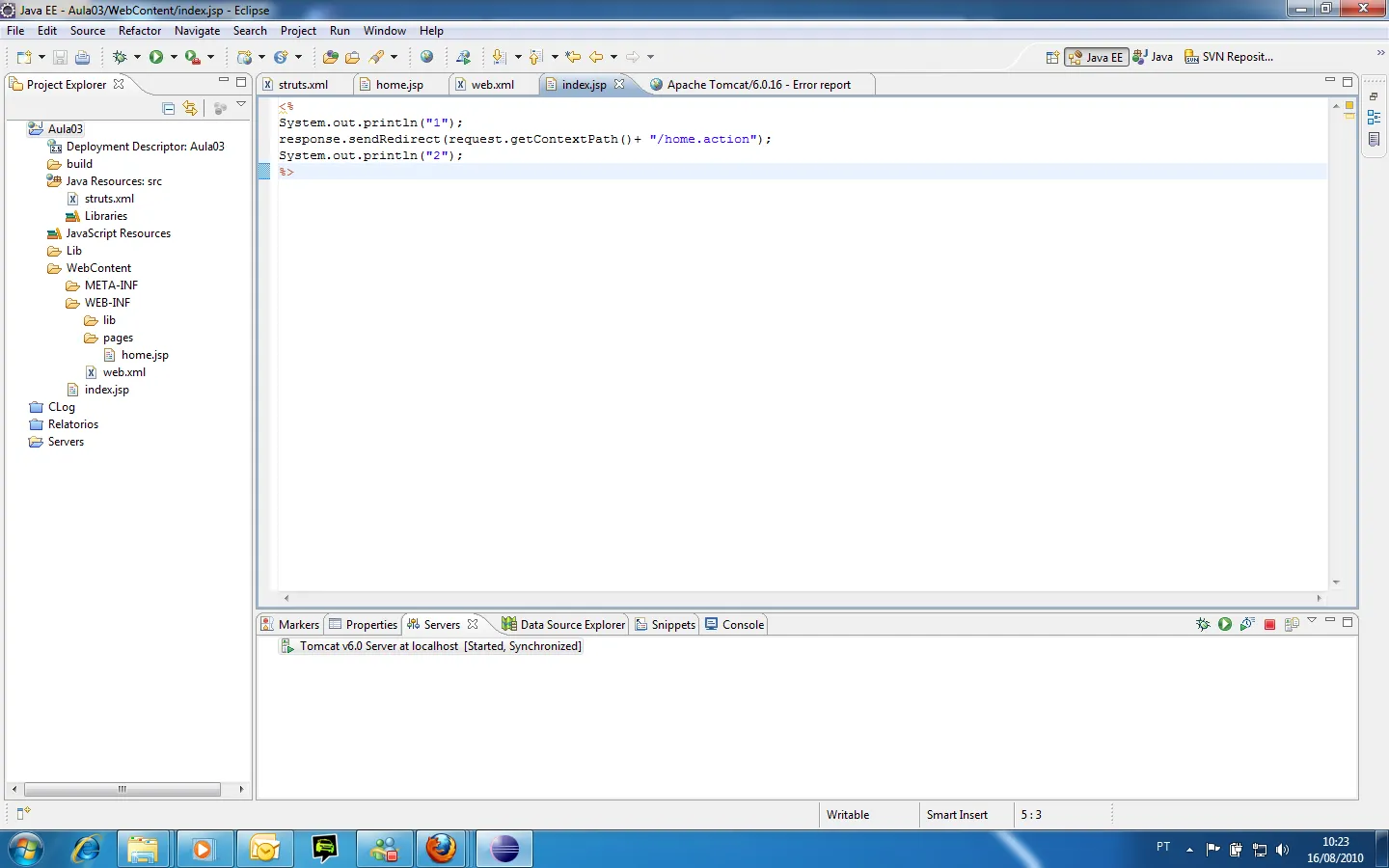Click the editor's horizontal scrollbar track
Viewport: 1389px width, 868px height.
click(802, 598)
